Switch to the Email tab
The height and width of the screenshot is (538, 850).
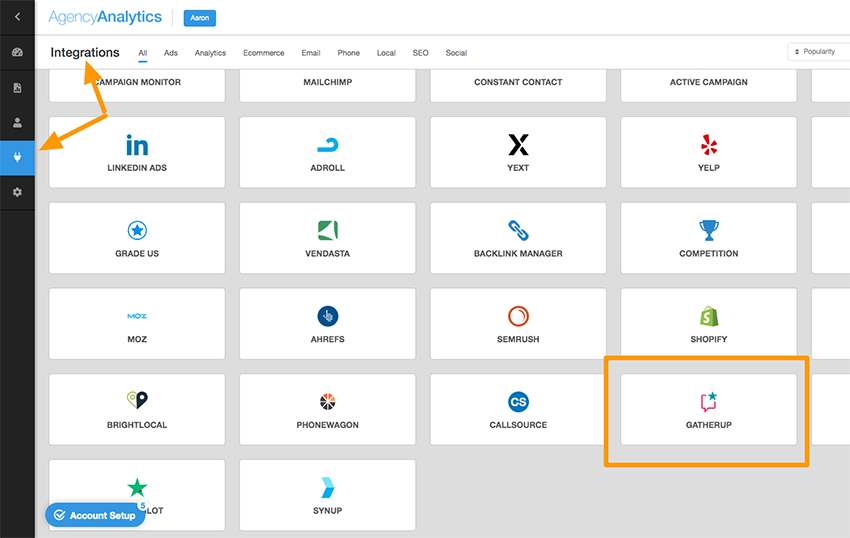pyautogui.click(x=311, y=53)
